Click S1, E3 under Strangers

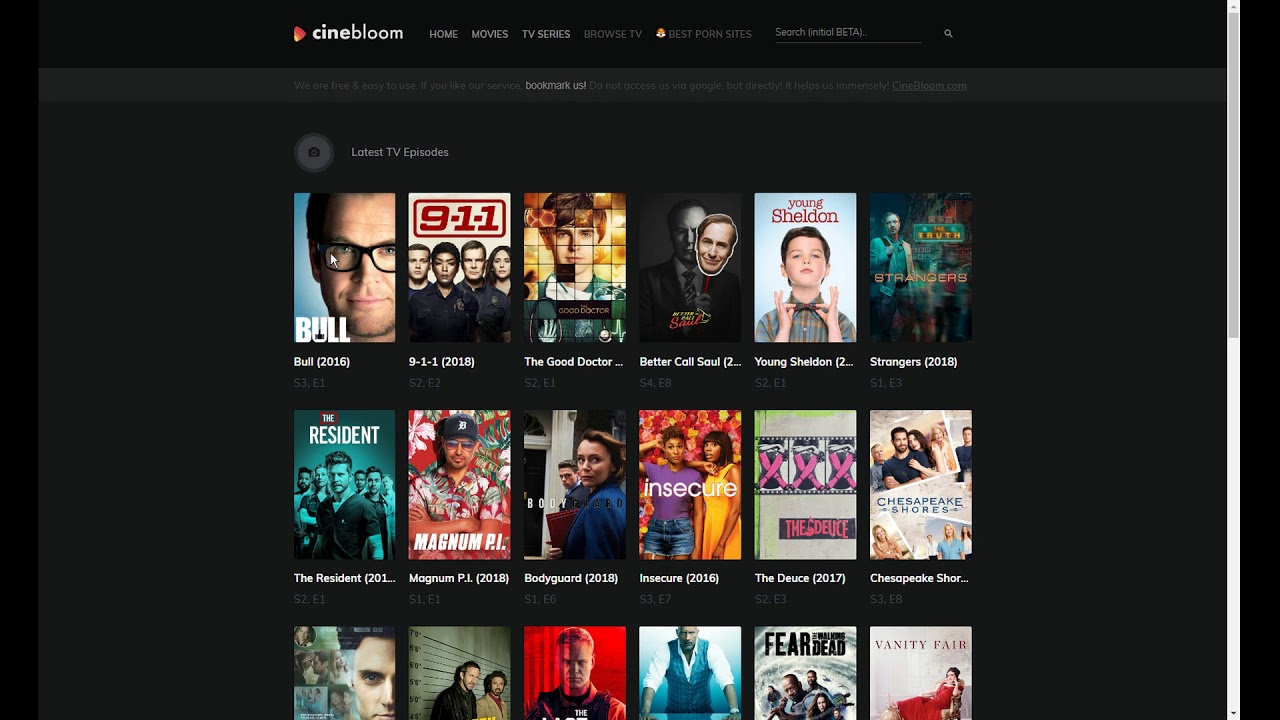click(886, 383)
